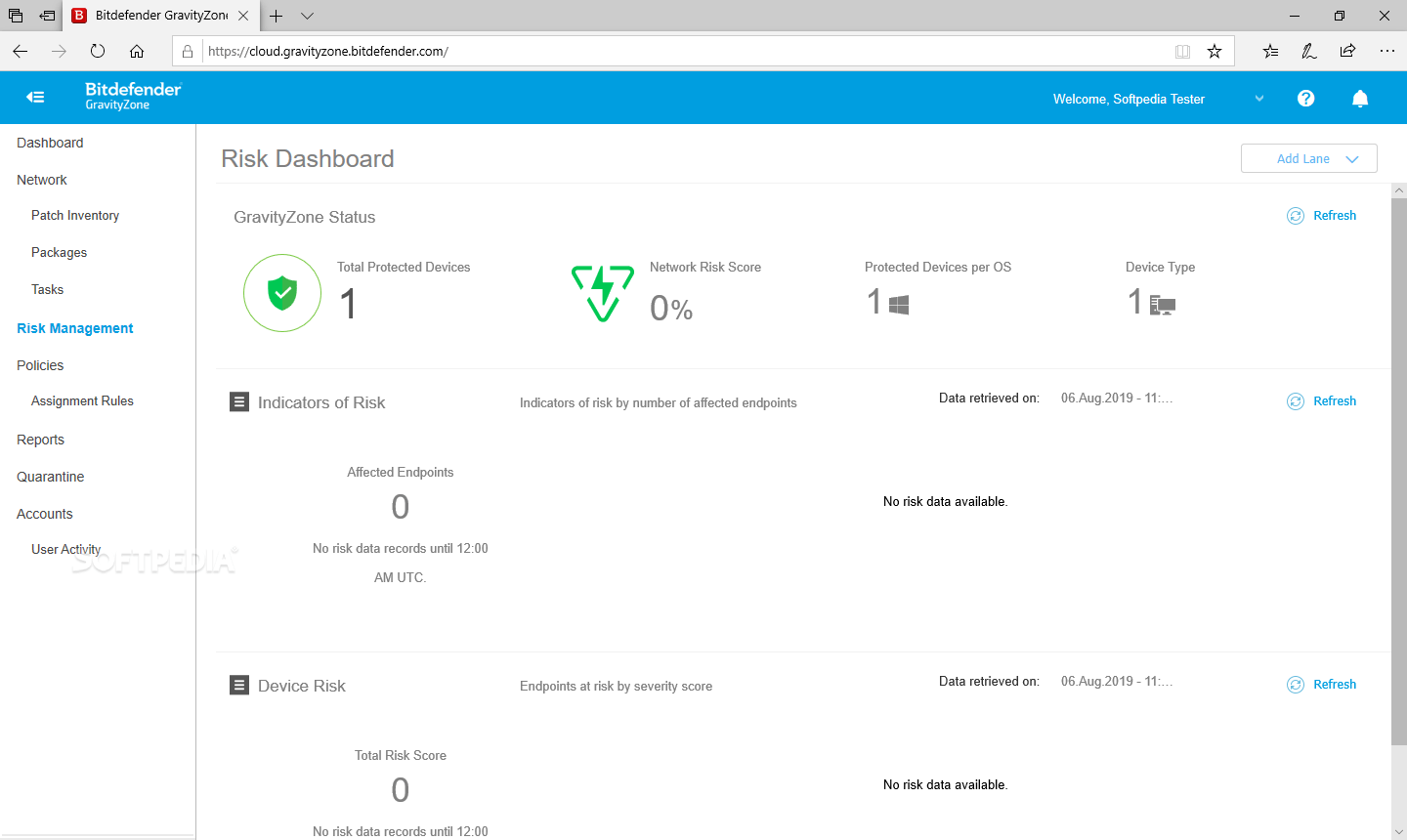
Task: Expand the user account dropdown chevron
Action: click(x=1259, y=99)
